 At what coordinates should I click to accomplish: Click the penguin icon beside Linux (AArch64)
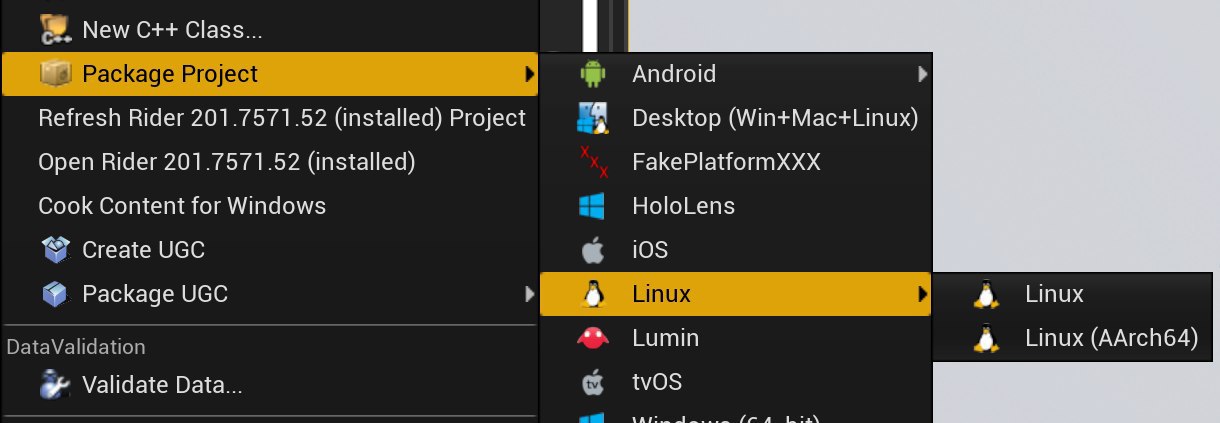(x=986, y=338)
